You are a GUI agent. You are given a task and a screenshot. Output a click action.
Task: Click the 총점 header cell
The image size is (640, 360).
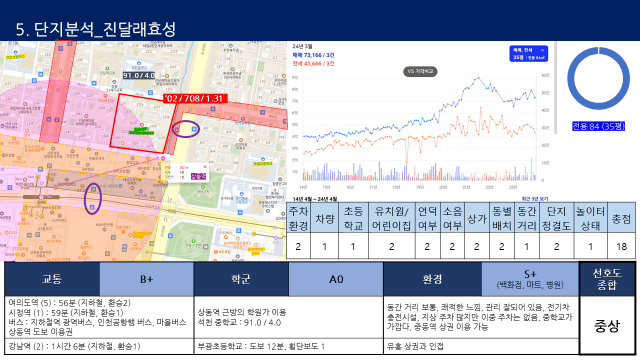621,218
